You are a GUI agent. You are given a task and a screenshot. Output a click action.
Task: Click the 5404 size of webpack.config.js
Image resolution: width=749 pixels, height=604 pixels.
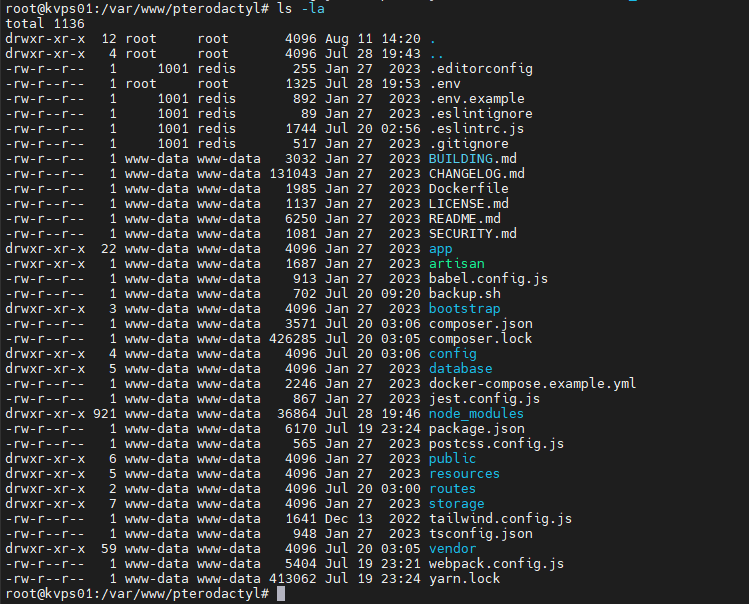[301, 564]
